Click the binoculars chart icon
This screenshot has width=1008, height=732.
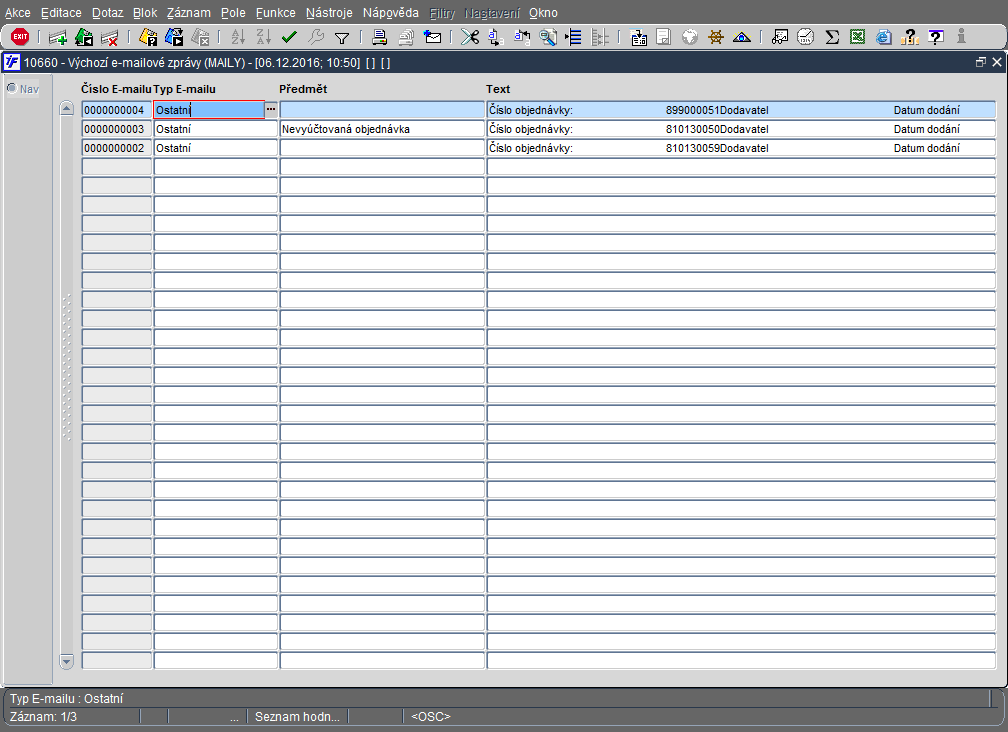coord(780,37)
